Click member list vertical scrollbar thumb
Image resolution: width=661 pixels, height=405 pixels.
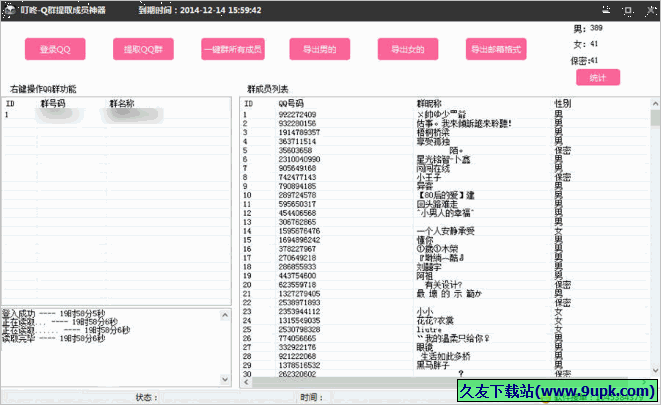[655, 118]
